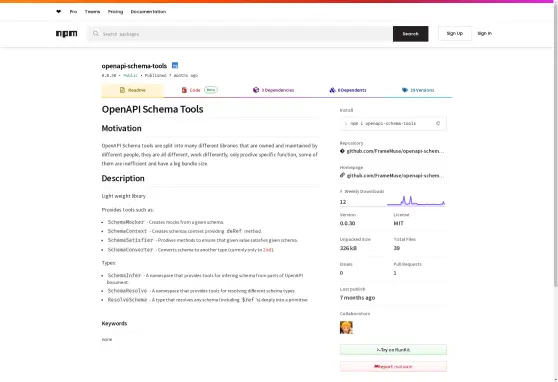The image size is (558, 382).
Task: Click the Public label under package name
Action: point(130,75)
